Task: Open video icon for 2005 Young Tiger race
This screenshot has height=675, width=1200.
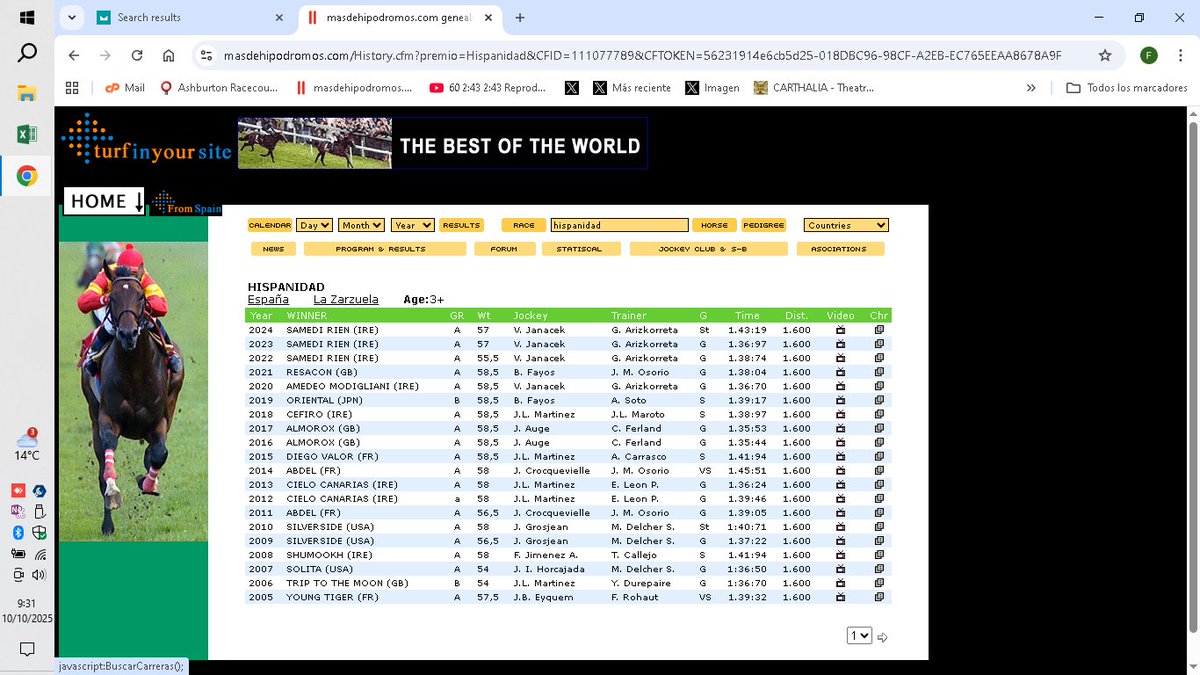Action: pyautogui.click(x=840, y=597)
